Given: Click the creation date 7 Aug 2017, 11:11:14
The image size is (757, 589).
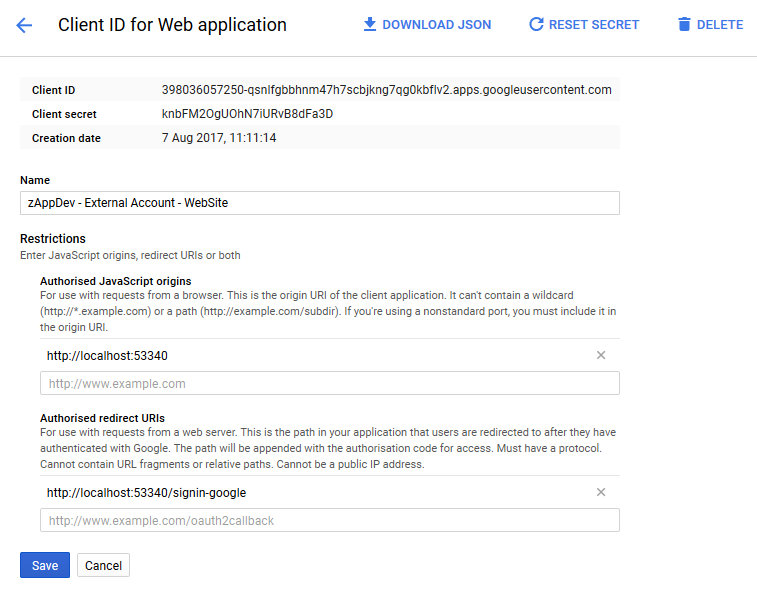Looking at the screenshot, I should pos(219,138).
